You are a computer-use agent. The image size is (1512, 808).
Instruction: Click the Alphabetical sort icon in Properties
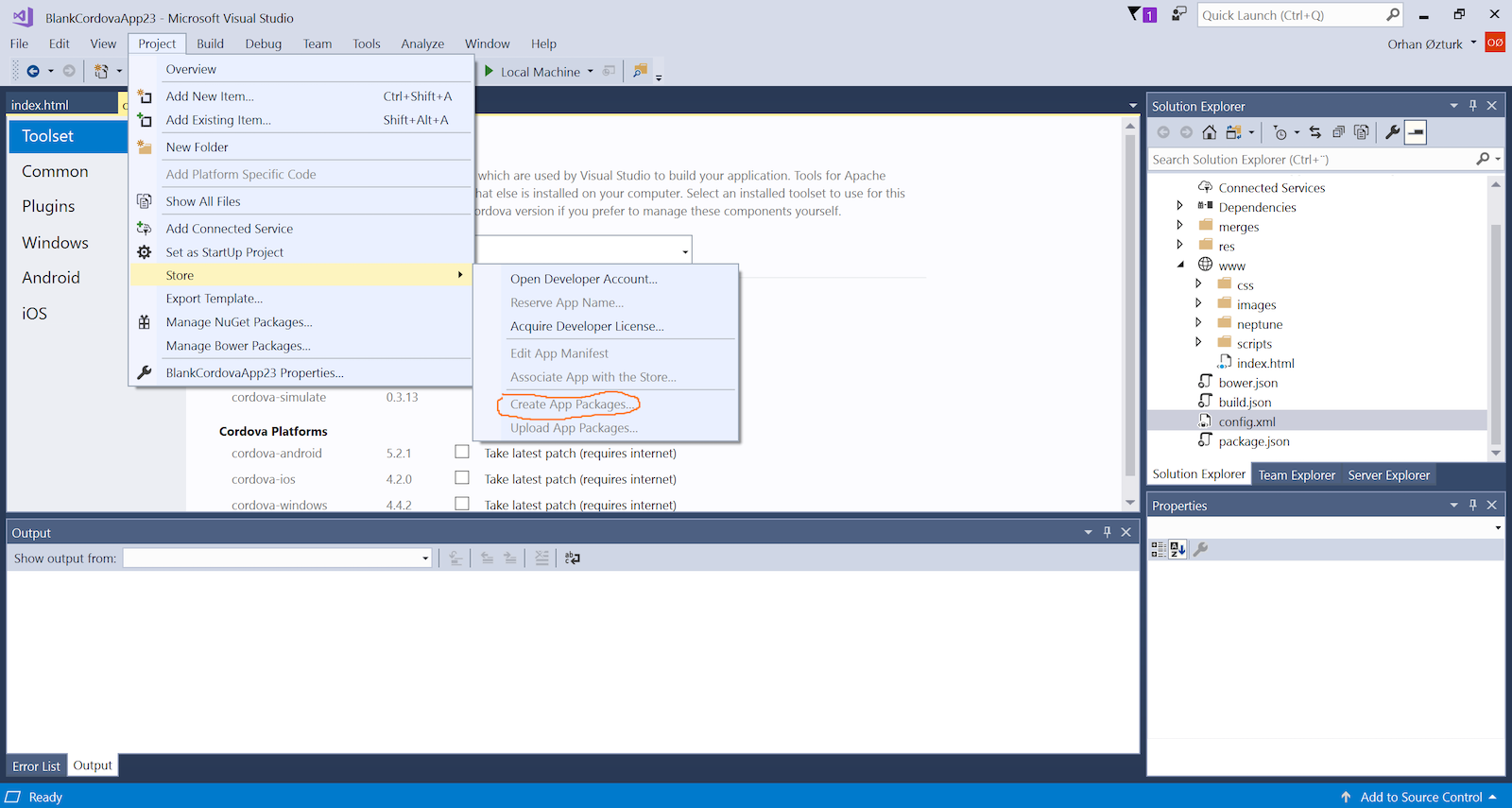click(1177, 549)
